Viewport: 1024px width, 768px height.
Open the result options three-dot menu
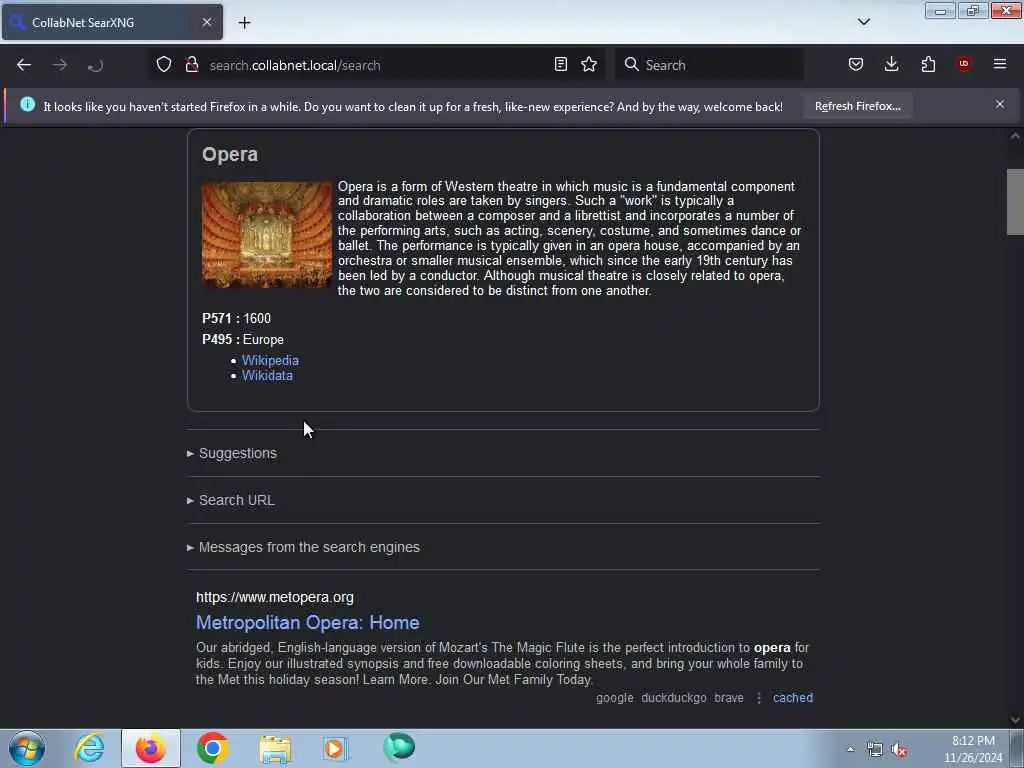(758, 698)
